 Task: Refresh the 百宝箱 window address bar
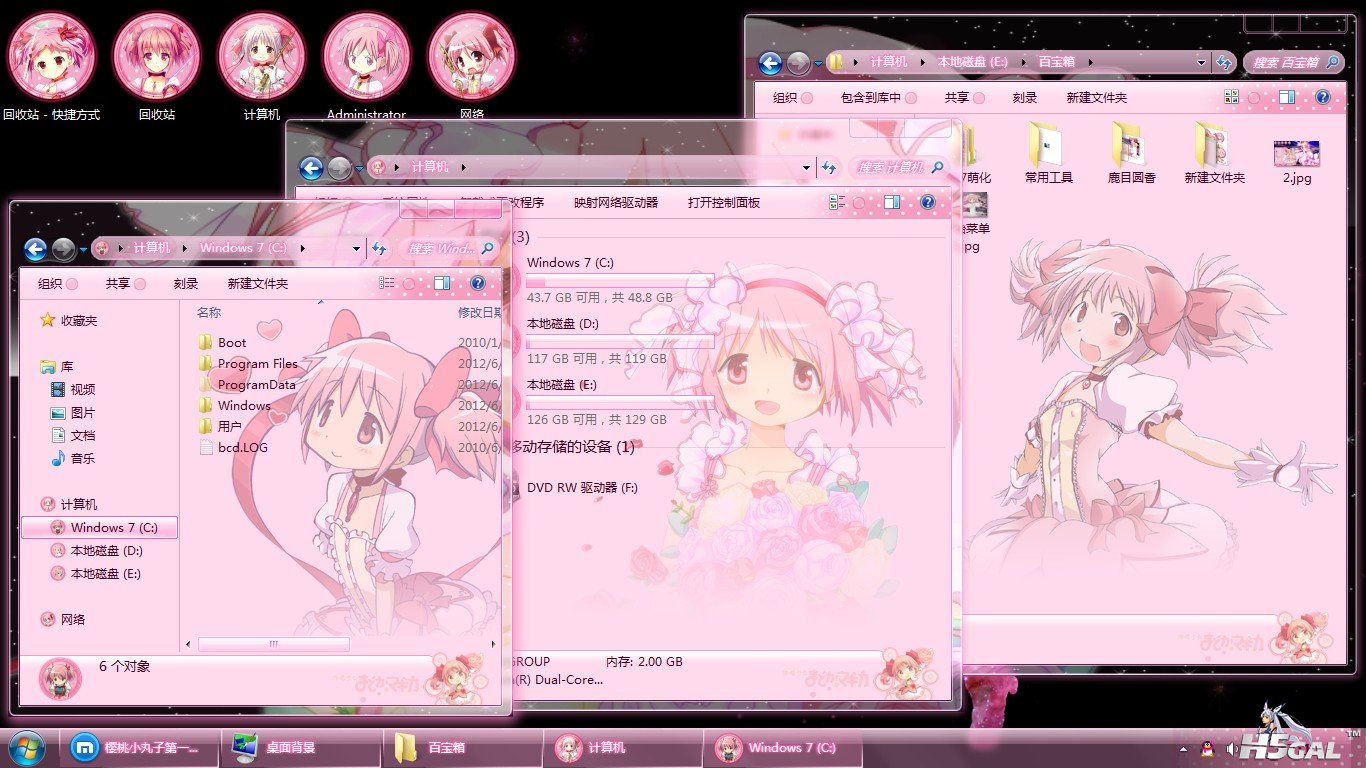point(1224,63)
